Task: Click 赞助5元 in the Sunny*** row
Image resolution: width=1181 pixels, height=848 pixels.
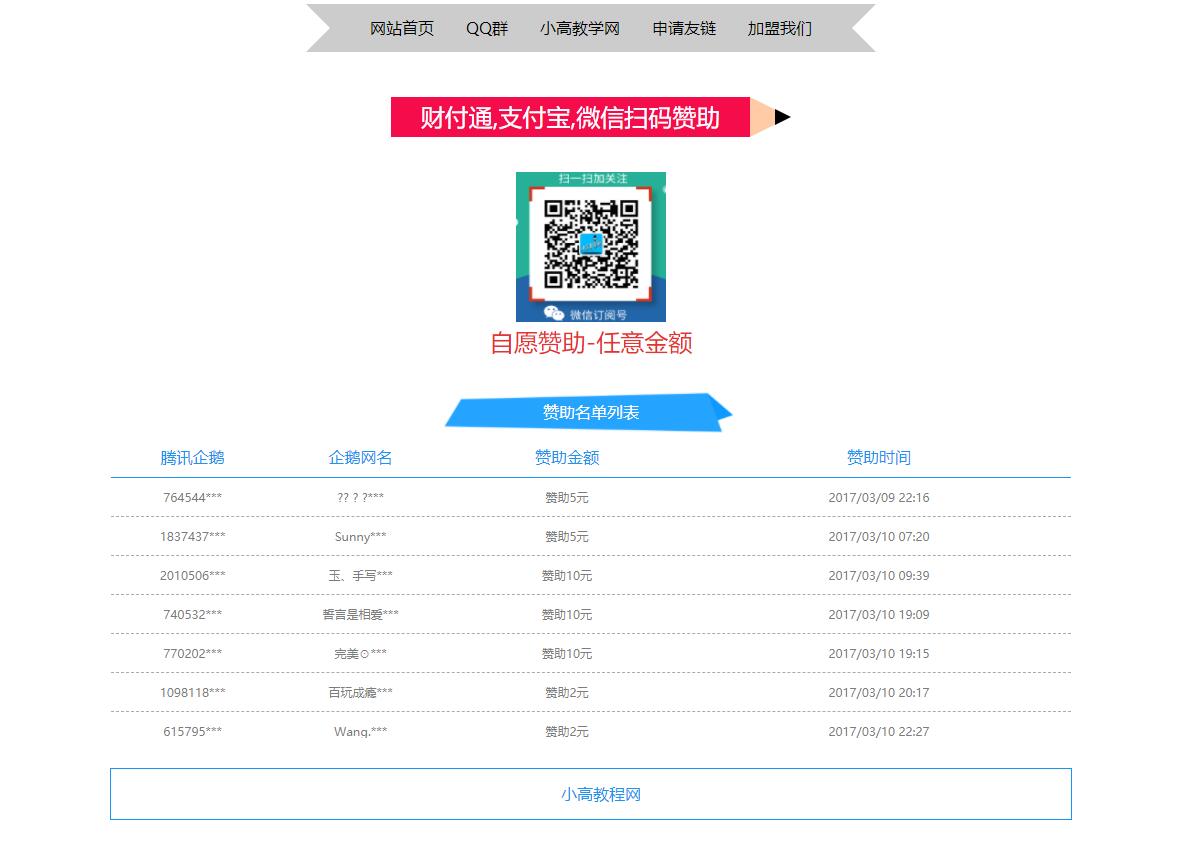Action: (x=566, y=537)
